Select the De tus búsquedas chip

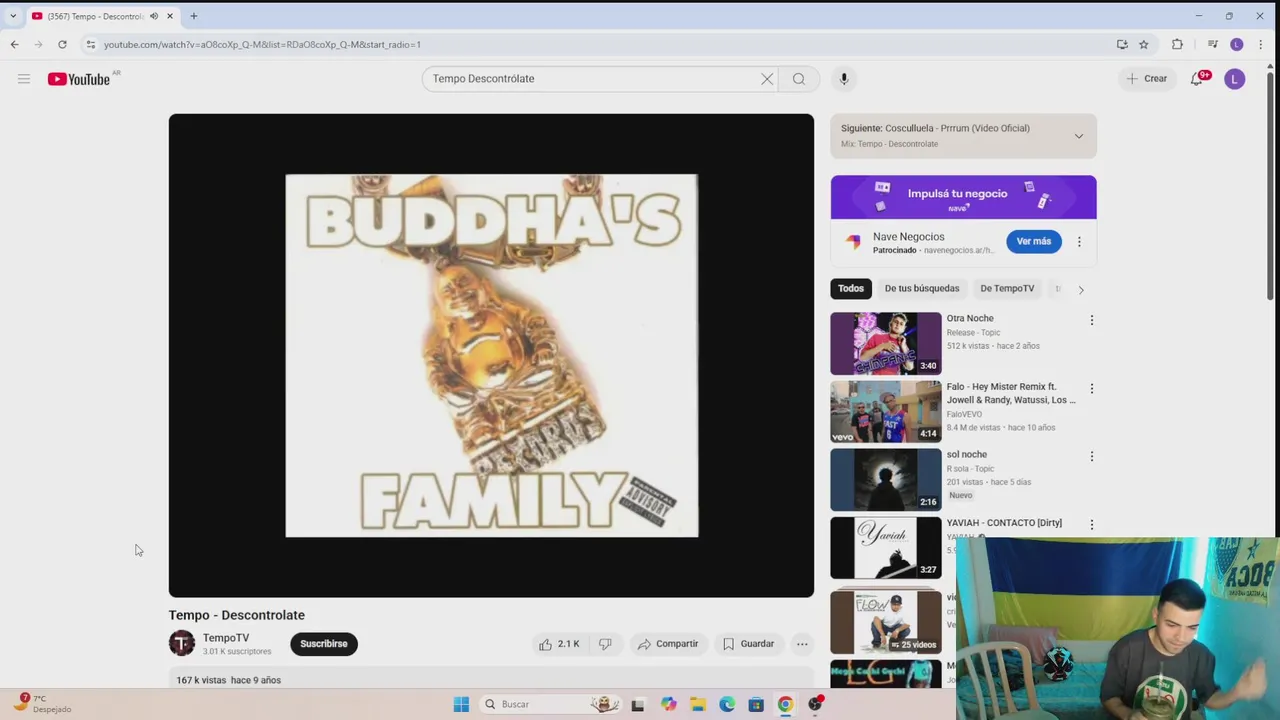pyautogui.click(x=922, y=289)
